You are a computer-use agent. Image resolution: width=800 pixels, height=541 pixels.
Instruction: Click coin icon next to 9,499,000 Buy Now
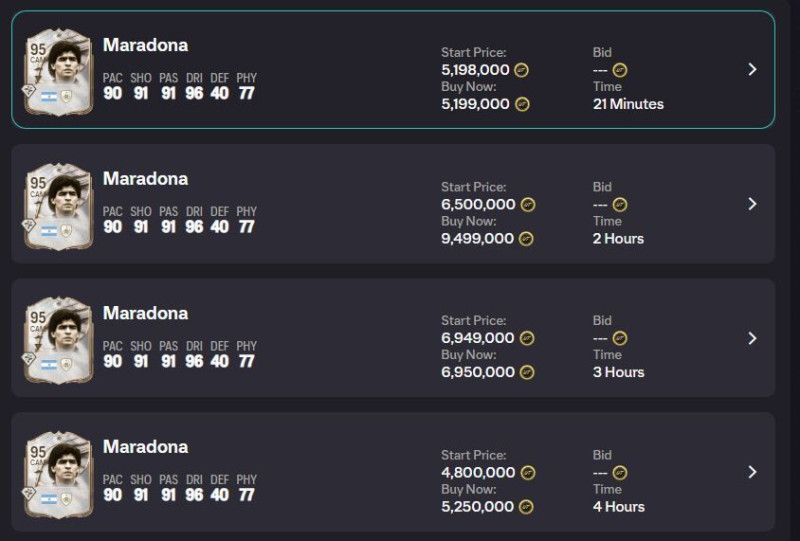point(526,238)
